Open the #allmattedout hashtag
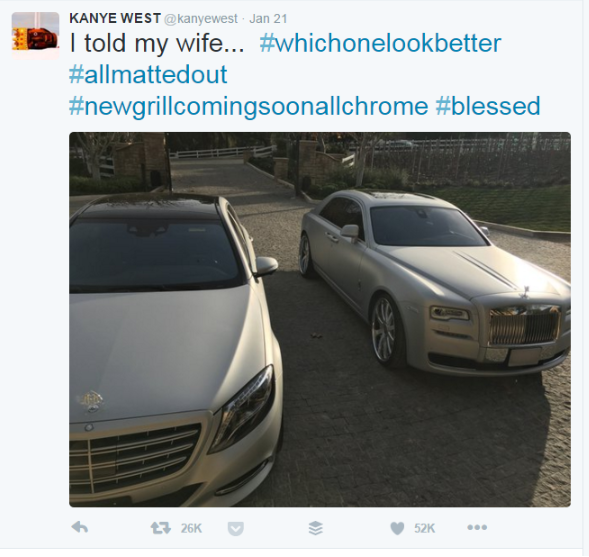This screenshot has width=589, height=557. pos(148,74)
